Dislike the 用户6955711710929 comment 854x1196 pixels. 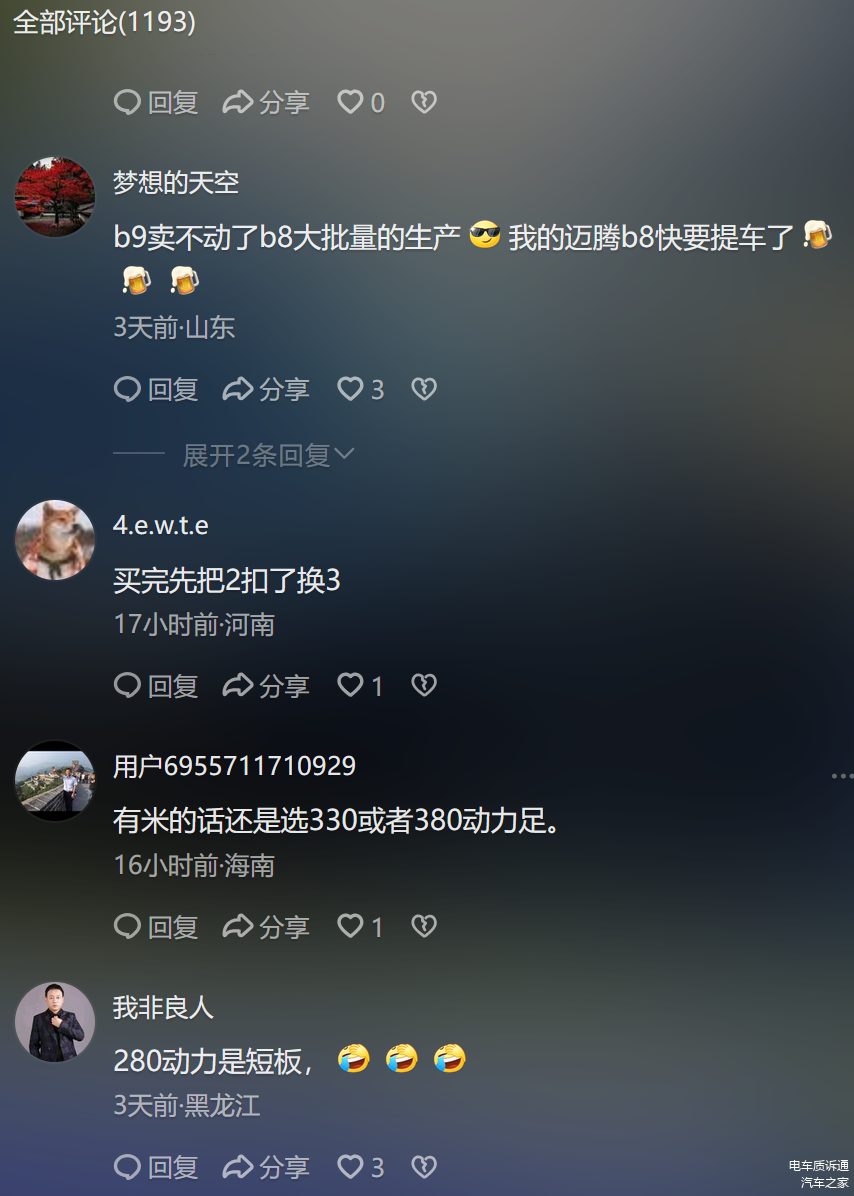424,926
